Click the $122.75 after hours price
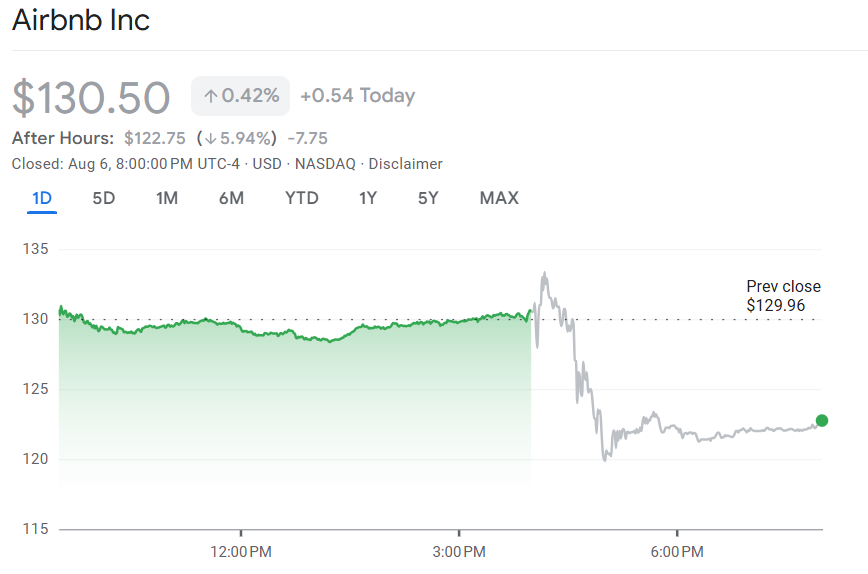 [x=155, y=138]
